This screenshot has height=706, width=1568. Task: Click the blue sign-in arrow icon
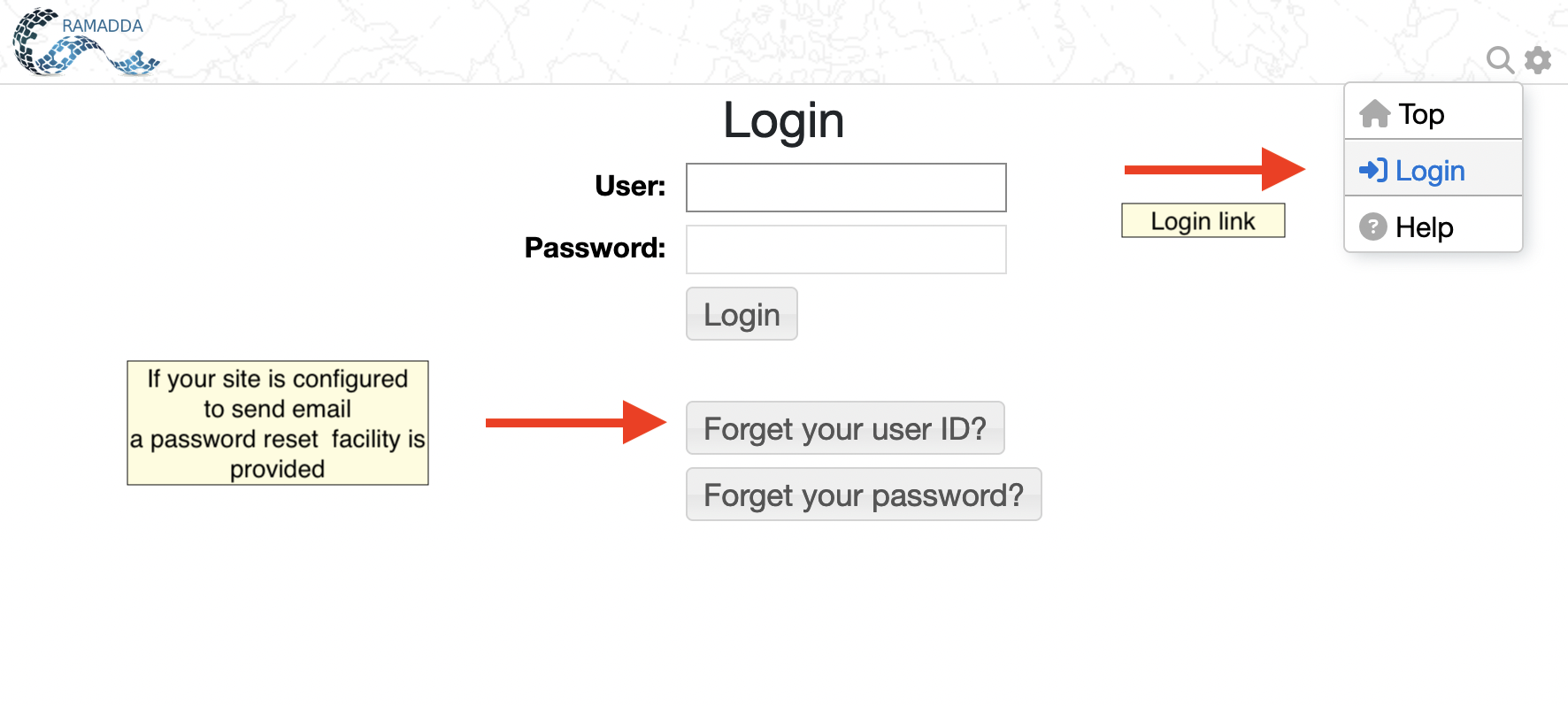pyautogui.click(x=1372, y=170)
